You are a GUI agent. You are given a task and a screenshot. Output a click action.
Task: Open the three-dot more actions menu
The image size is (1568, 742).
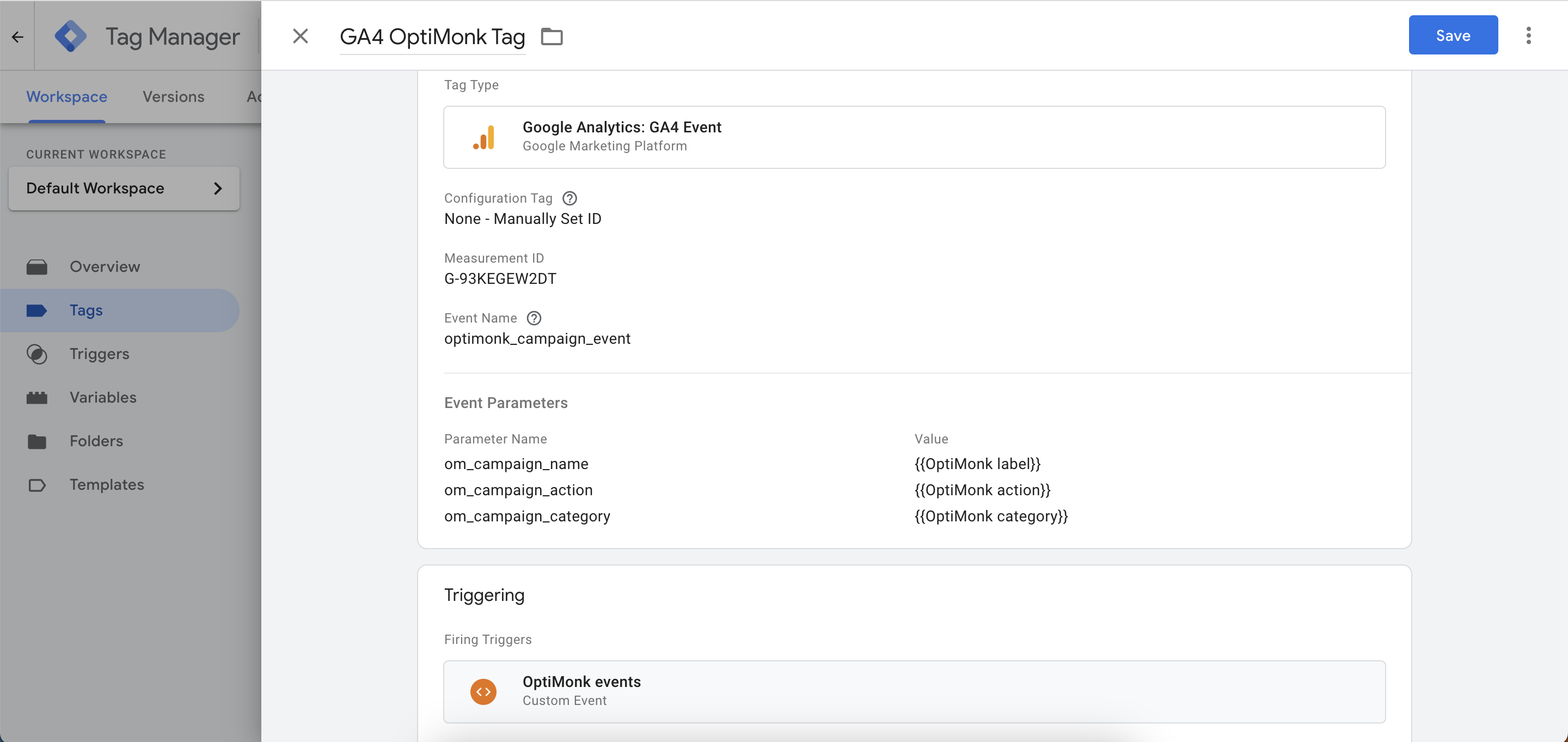(x=1528, y=35)
